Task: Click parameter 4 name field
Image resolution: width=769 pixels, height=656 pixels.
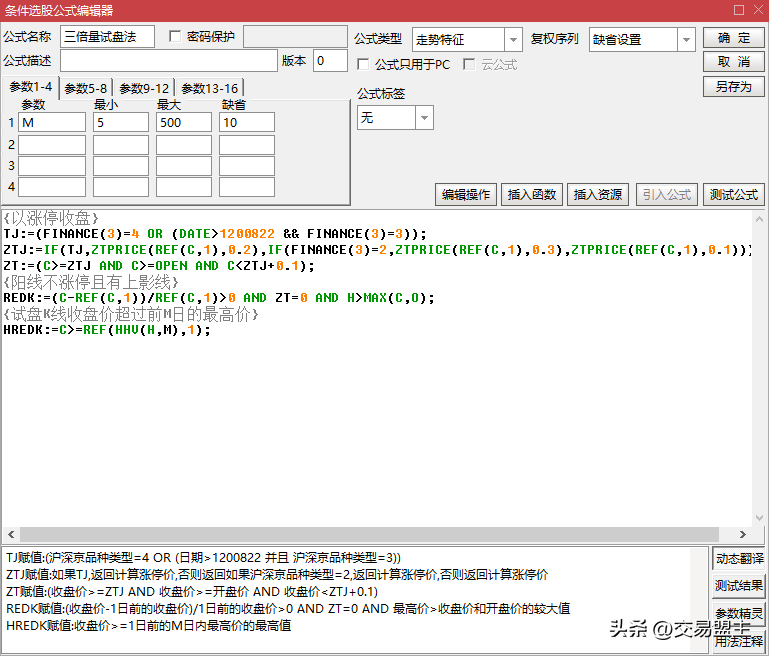Action: 52,187
